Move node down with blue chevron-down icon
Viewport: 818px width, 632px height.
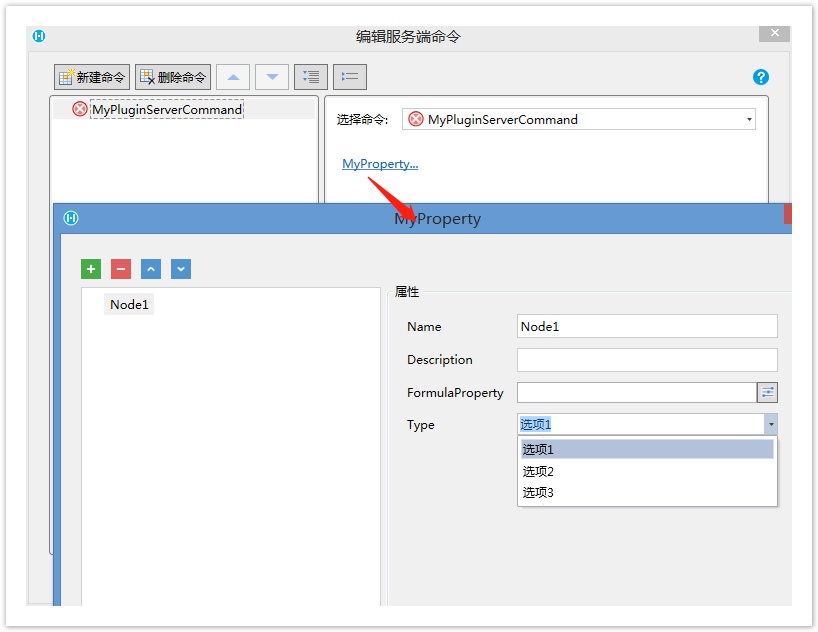click(181, 269)
